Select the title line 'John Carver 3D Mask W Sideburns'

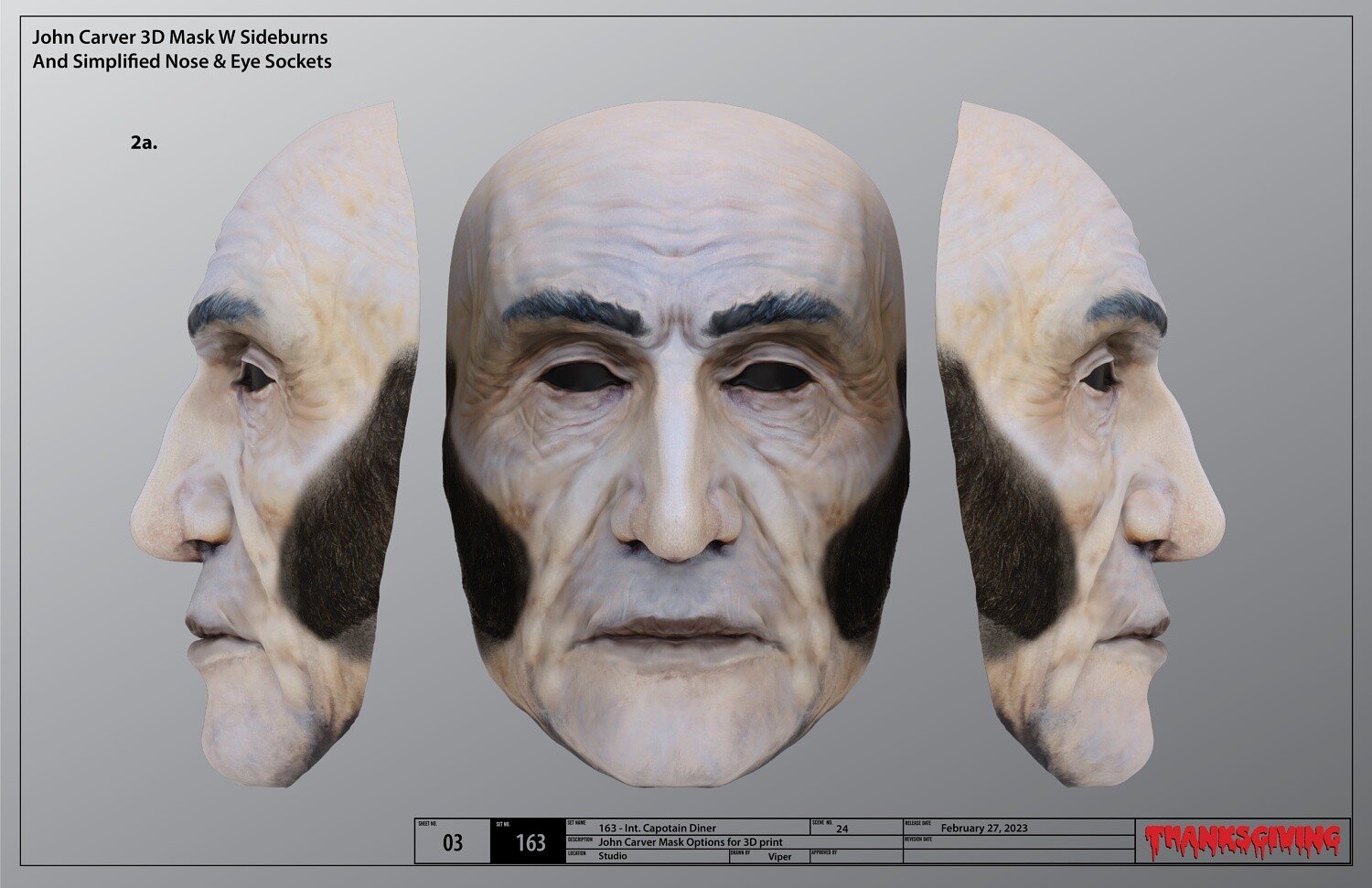click(180, 38)
